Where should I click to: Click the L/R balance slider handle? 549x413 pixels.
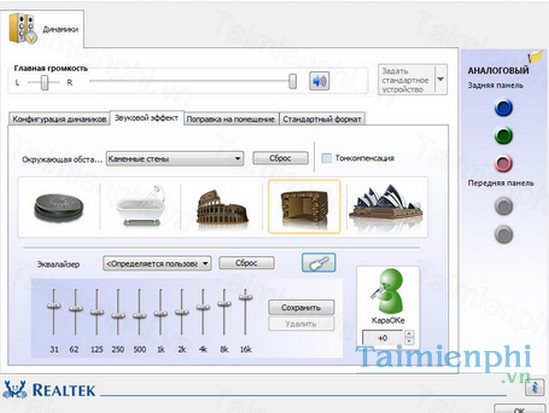[x=44, y=83]
